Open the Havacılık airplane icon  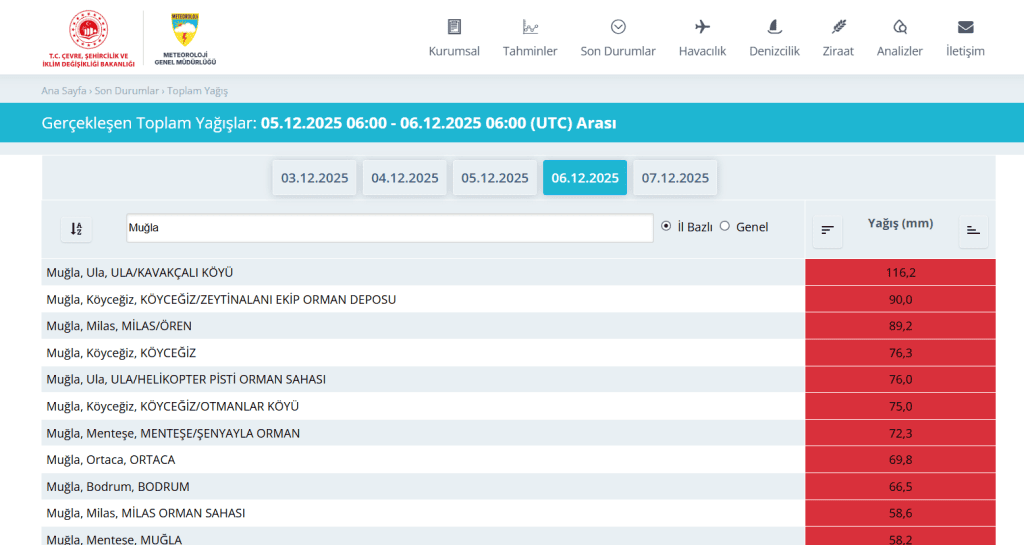[702, 27]
